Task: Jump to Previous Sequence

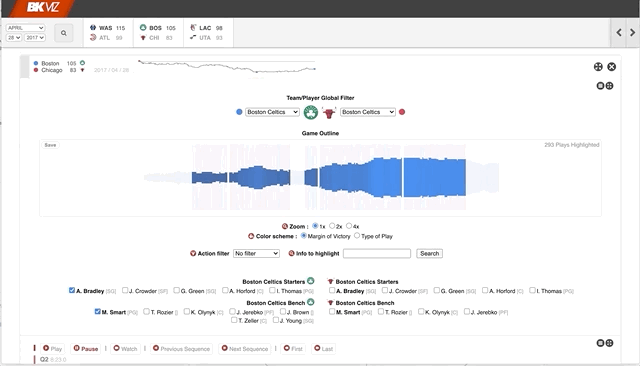Action: [181, 348]
